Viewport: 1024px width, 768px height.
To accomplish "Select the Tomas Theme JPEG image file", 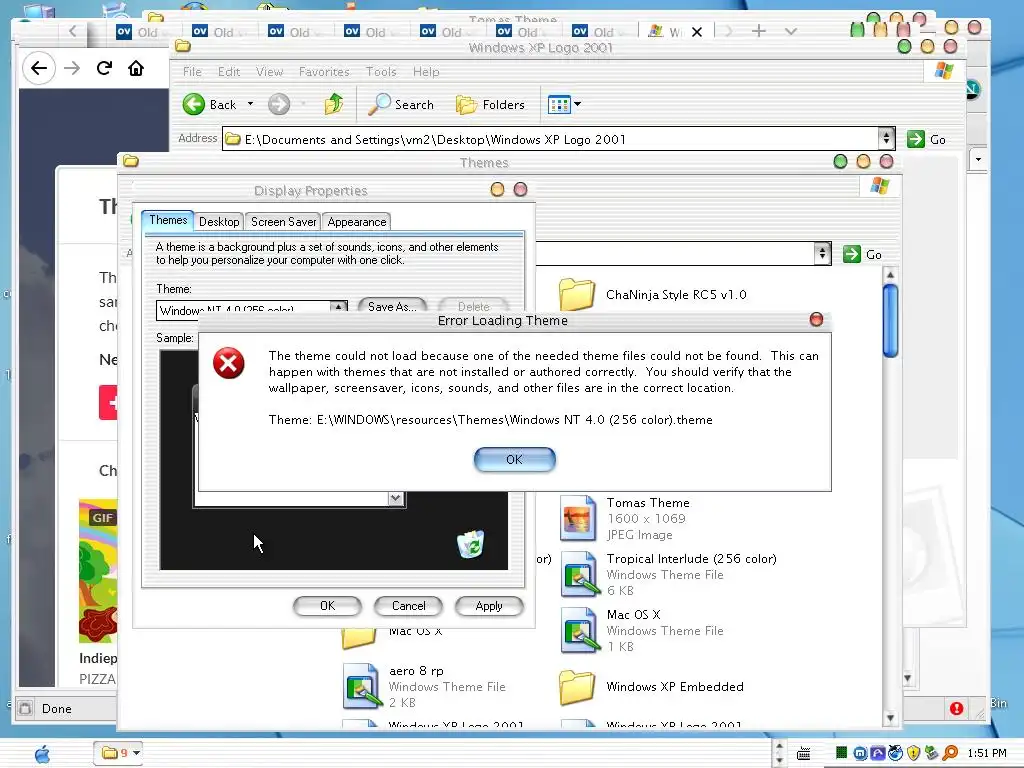I will click(x=625, y=519).
